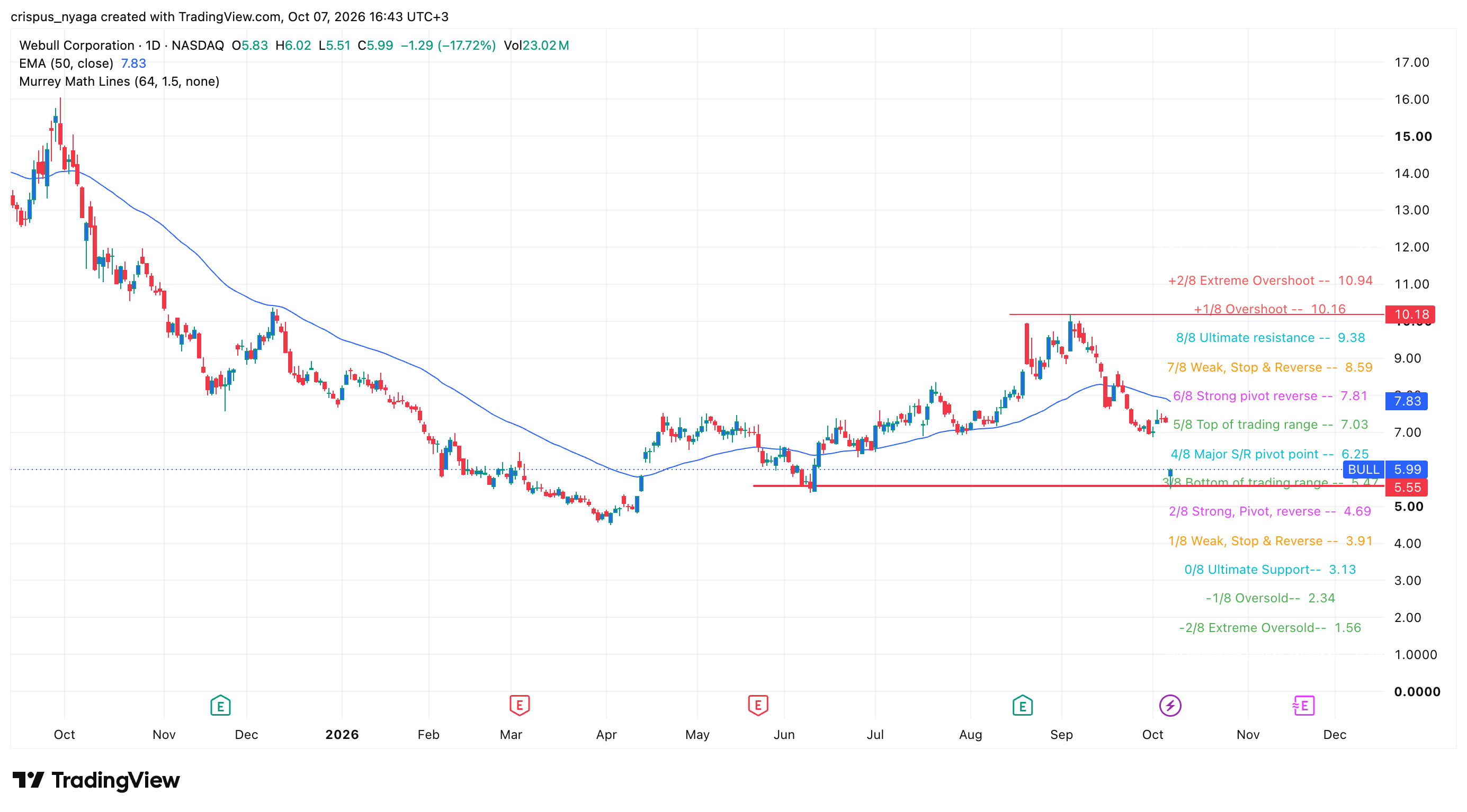Click the -2/8 Extreme Oversold 1.56 label
The width and height of the screenshot is (1467, 812).
tap(1270, 628)
